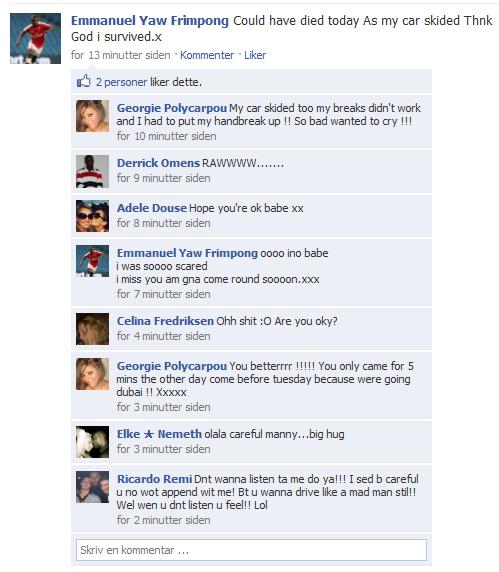The width and height of the screenshot is (499, 572).
Task: Open Ricardo Remi's profile name link
Action: click(154, 479)
